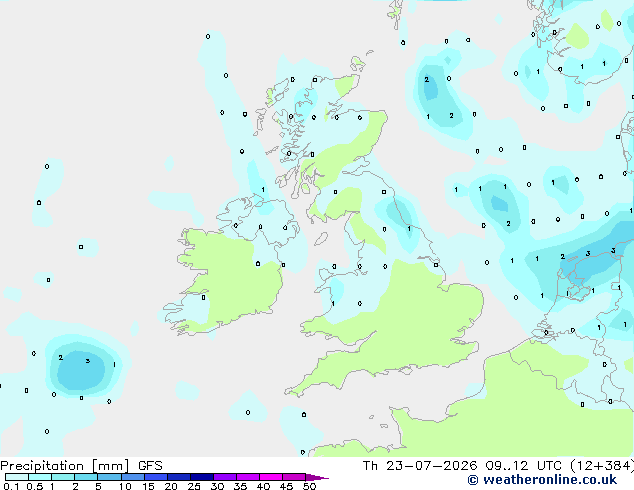Screen dimensions: 634x490
Task: Click the '20' legend scale label
Action: 171,486
